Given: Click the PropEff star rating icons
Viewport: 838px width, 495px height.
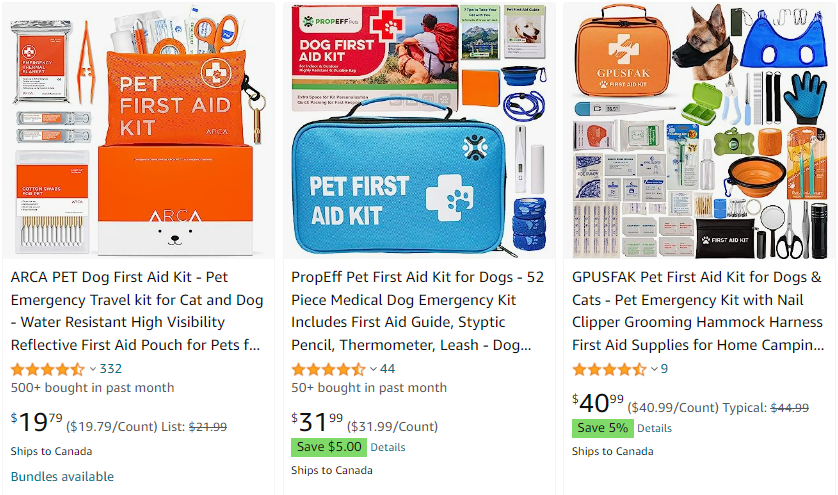Looking at the screenshot, I should click(328, 369).
